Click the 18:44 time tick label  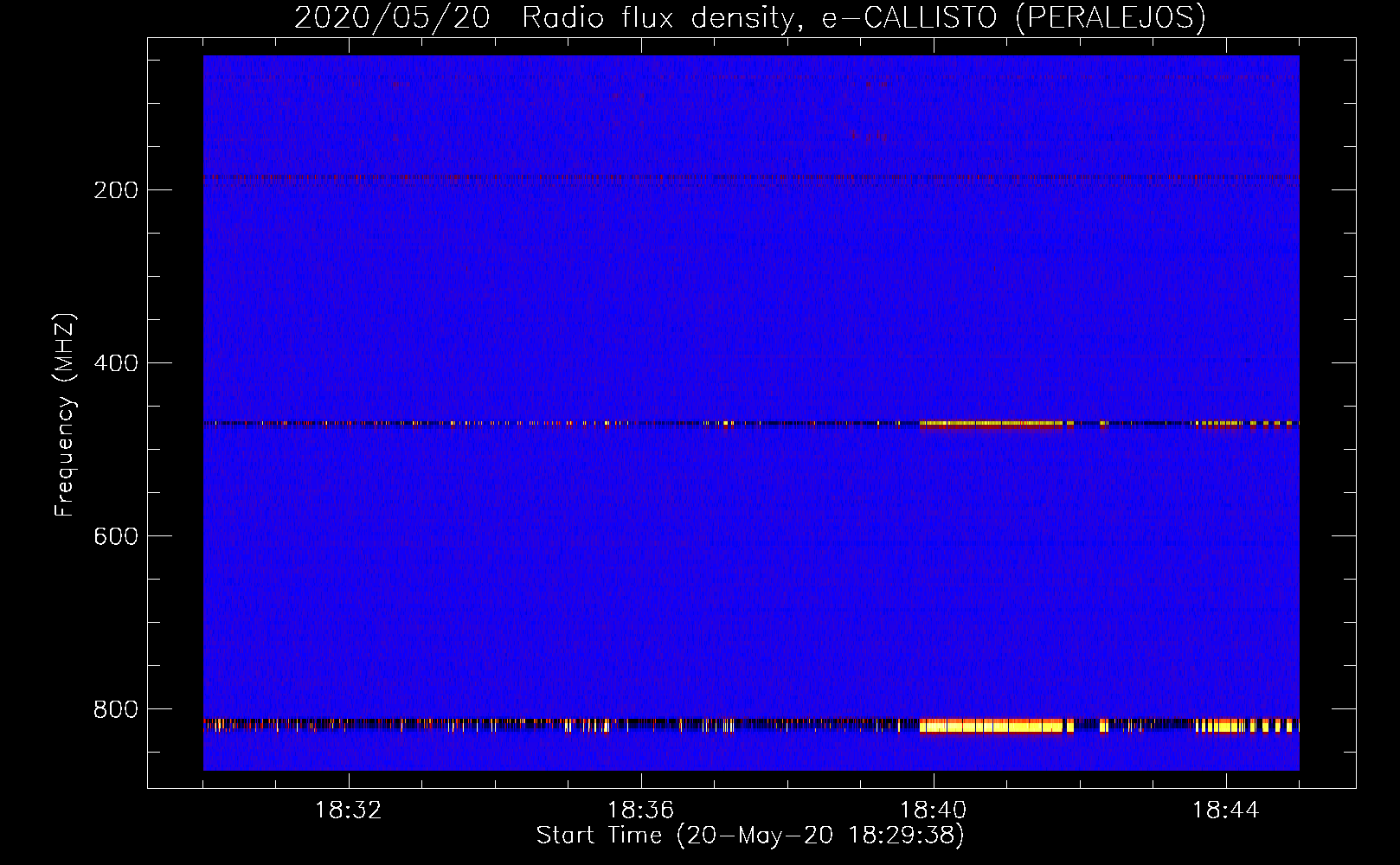[x=1226, y=811]
